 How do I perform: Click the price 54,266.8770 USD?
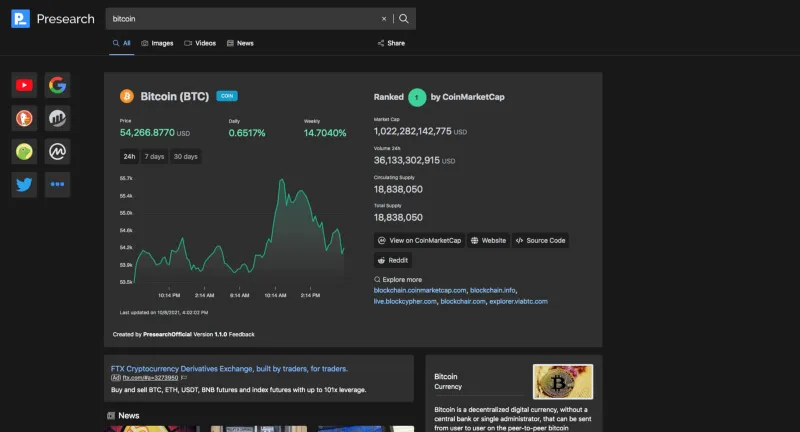(155, 133)
